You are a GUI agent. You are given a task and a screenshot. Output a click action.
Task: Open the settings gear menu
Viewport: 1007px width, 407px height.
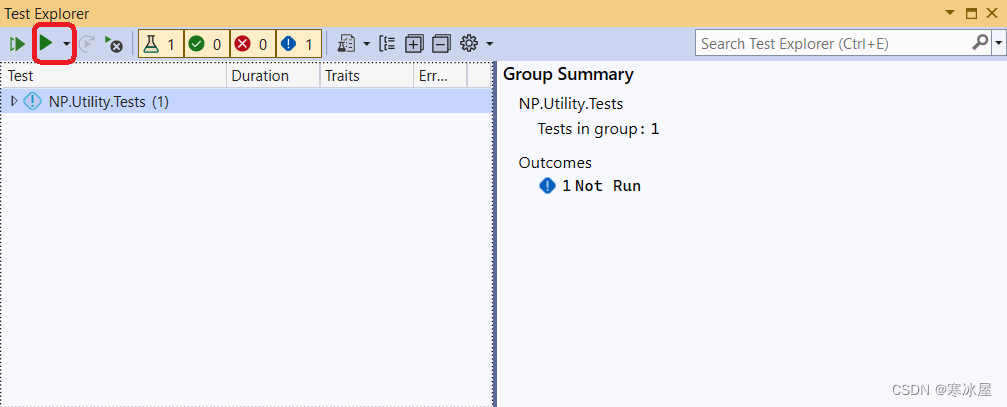click(x=477, y=44)
